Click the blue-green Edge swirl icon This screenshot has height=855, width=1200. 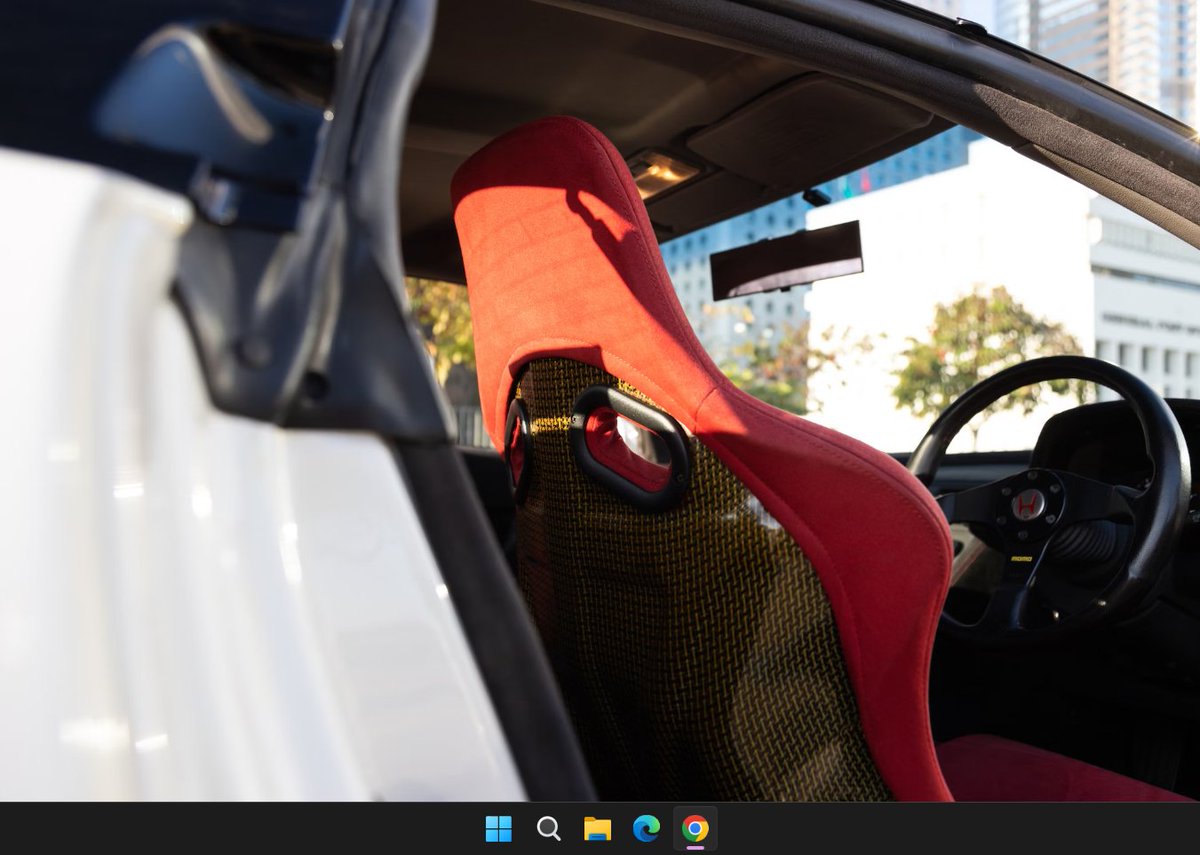coord(647,829)
